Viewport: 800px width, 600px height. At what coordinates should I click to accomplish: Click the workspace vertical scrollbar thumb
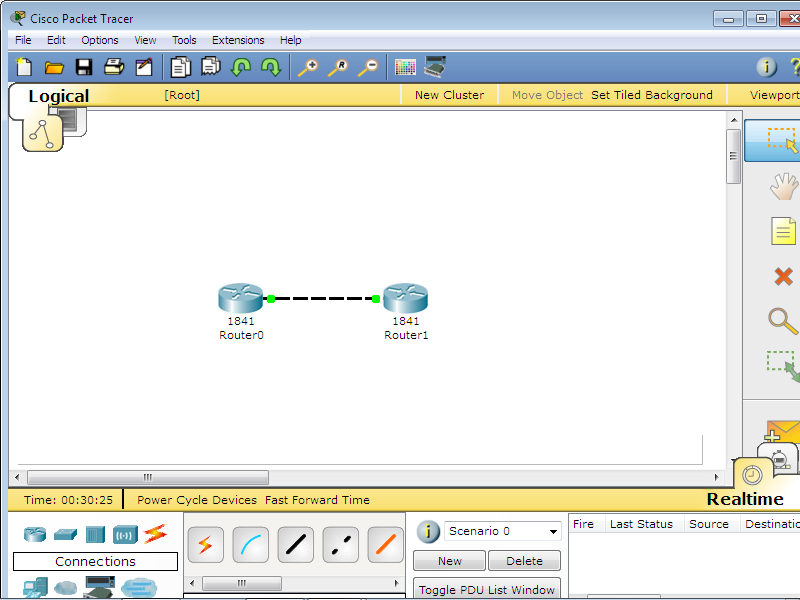pos(733,156)
